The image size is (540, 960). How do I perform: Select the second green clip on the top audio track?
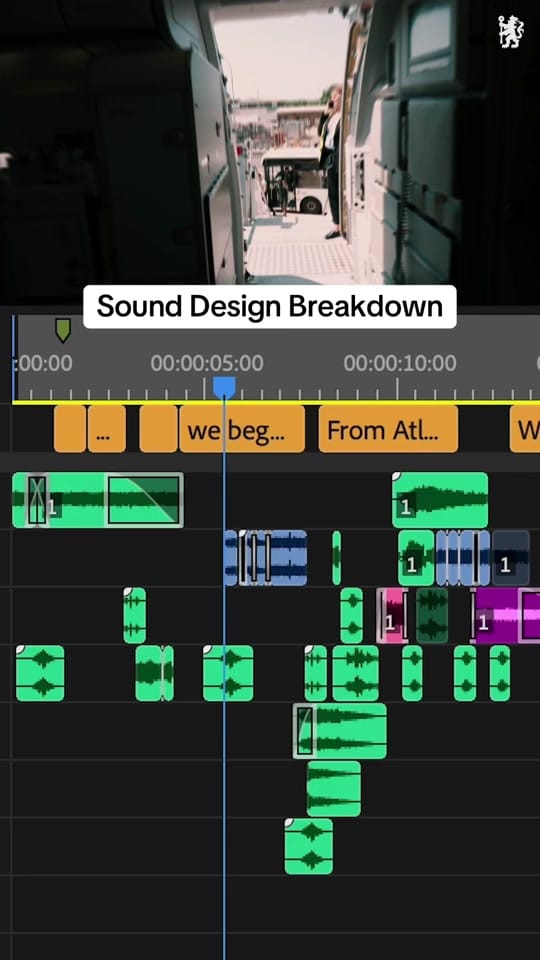pyautogui.click(x=440, y=500)
